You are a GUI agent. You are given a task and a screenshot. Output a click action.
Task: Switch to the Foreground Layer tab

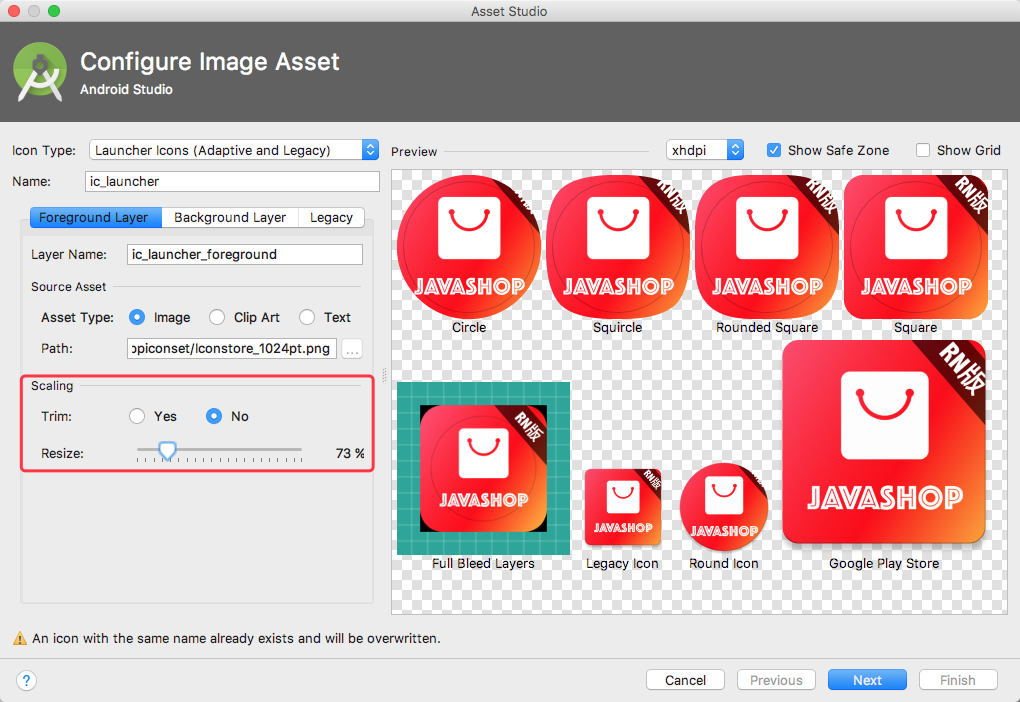coord(96,217)
